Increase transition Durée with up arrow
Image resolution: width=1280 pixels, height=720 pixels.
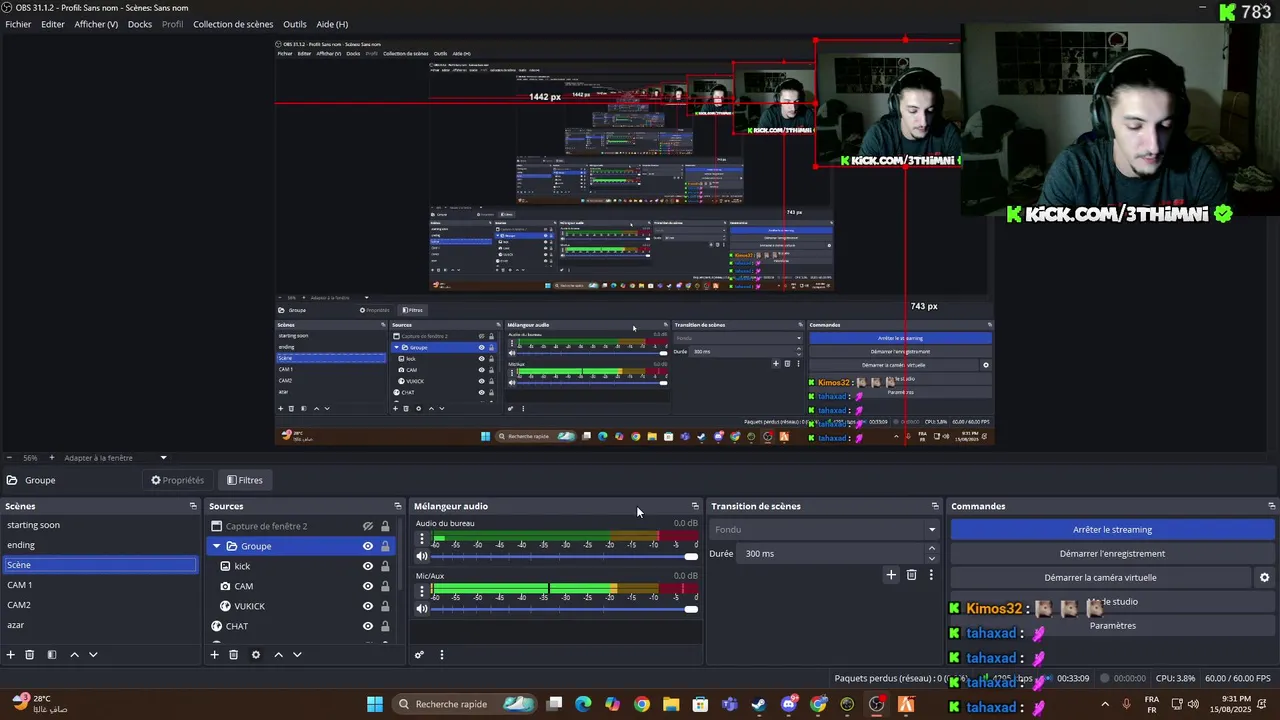[932, 548]
